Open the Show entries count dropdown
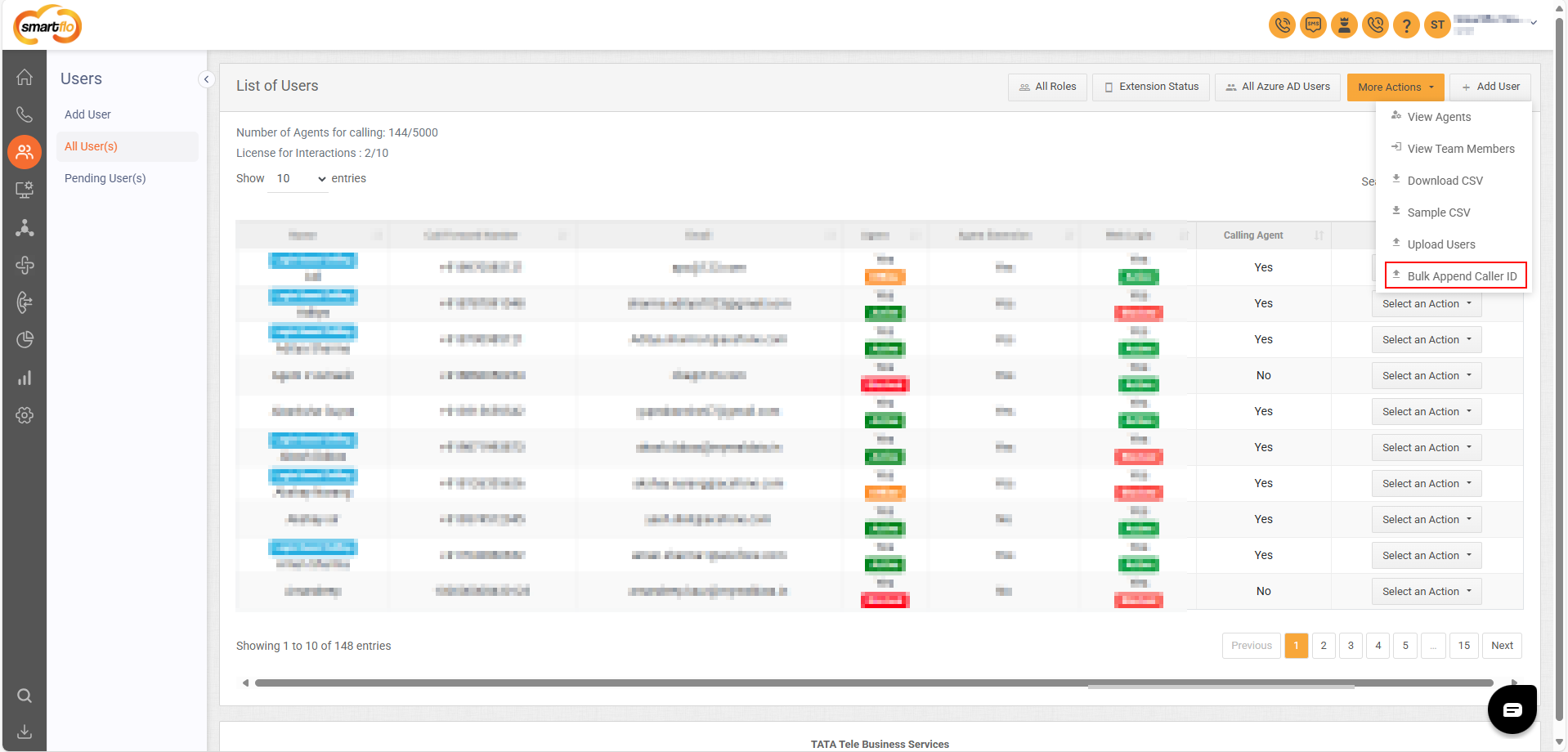Viewport: 1568px width, 752px height. click(x=300, y=179)
